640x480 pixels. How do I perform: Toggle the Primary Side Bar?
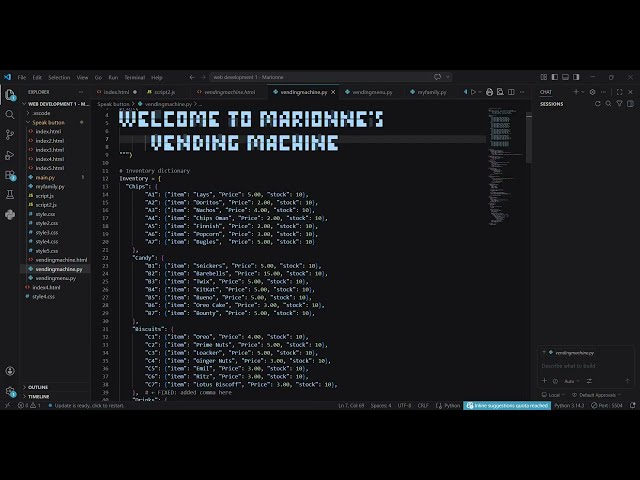(x=555, y=77)
